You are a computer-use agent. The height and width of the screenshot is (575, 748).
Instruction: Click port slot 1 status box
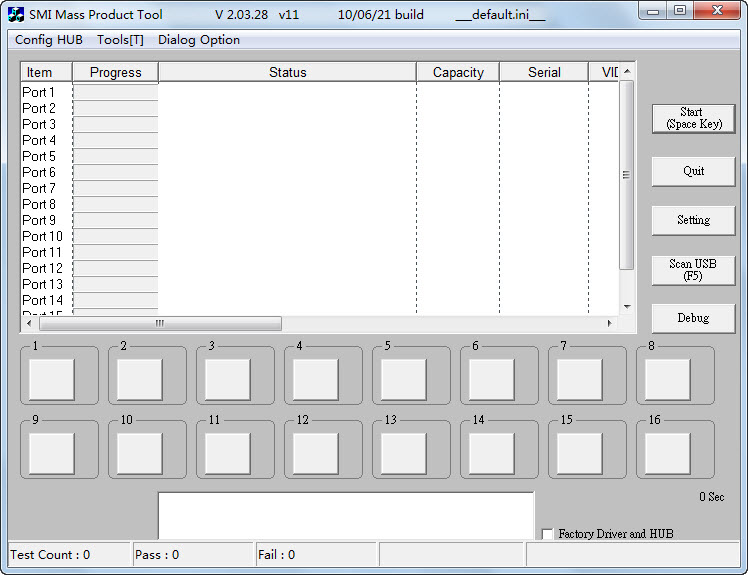coord(52,379)
